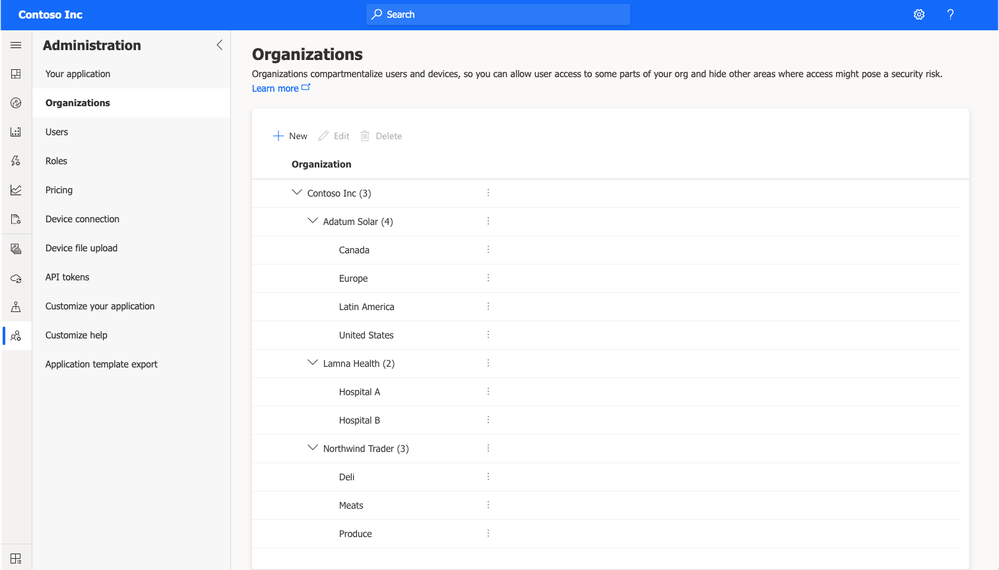Open the dashboard icon in left rail
This screenshot has height=570, width=999.
pos(16,74)
